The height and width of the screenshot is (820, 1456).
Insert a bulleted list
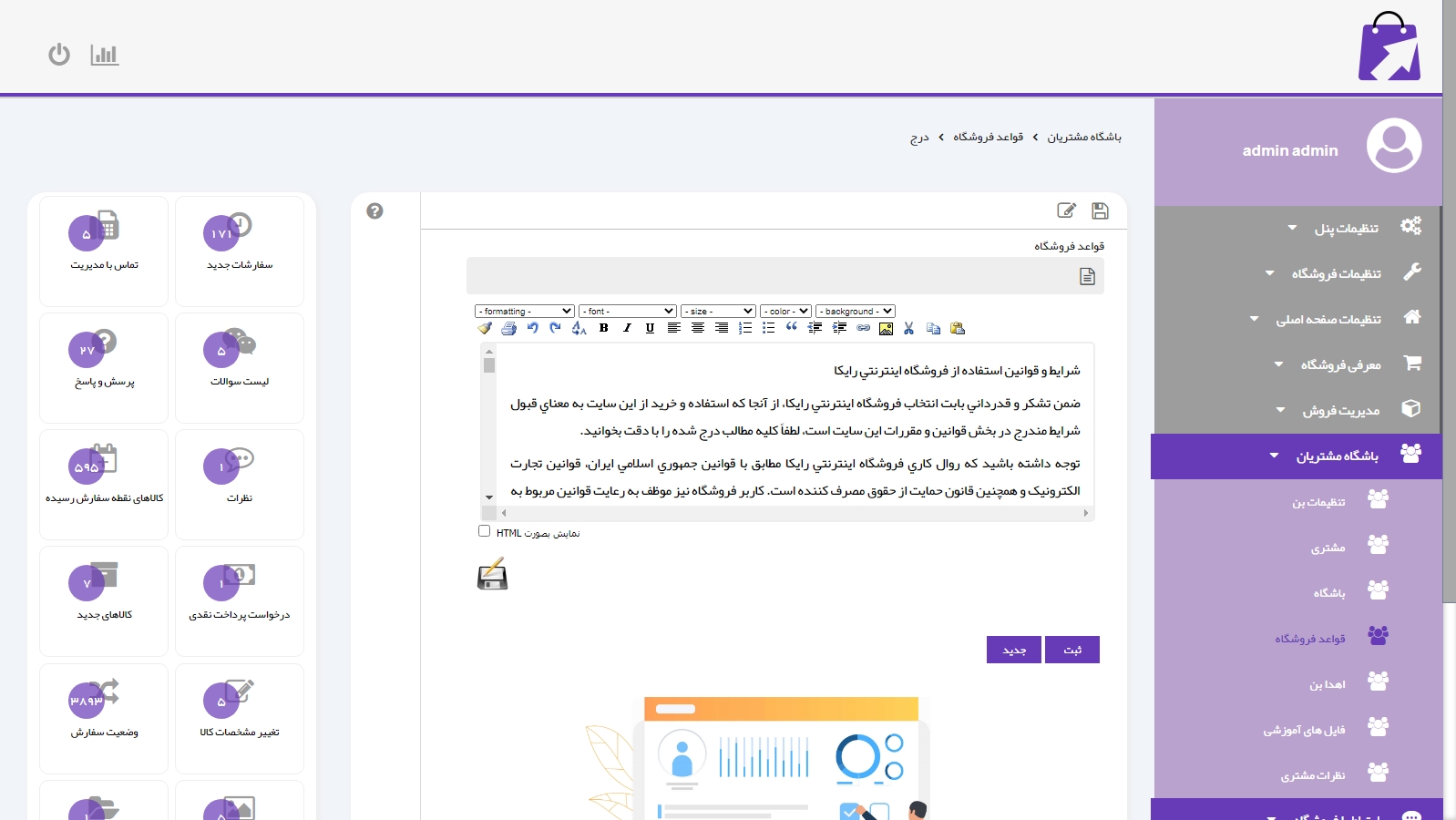[769, 328]
